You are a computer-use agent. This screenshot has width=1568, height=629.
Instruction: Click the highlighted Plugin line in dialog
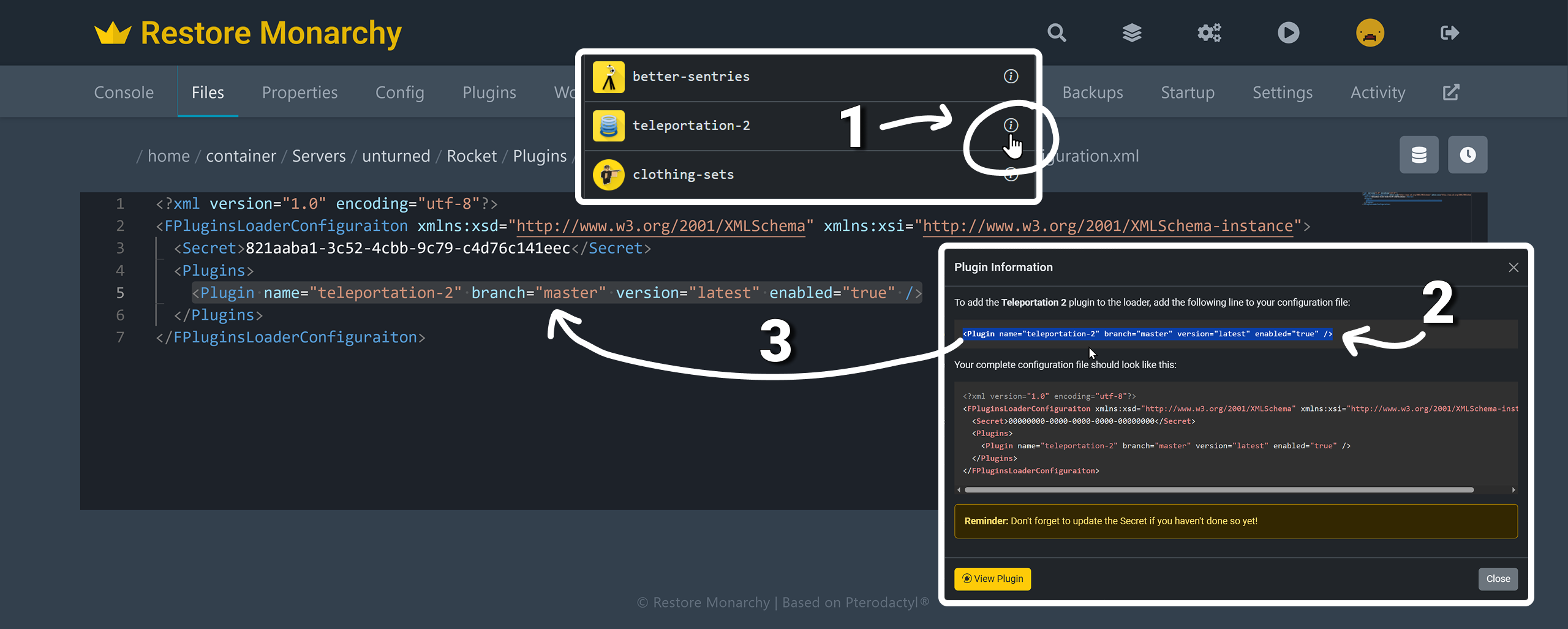(1147, 334)
